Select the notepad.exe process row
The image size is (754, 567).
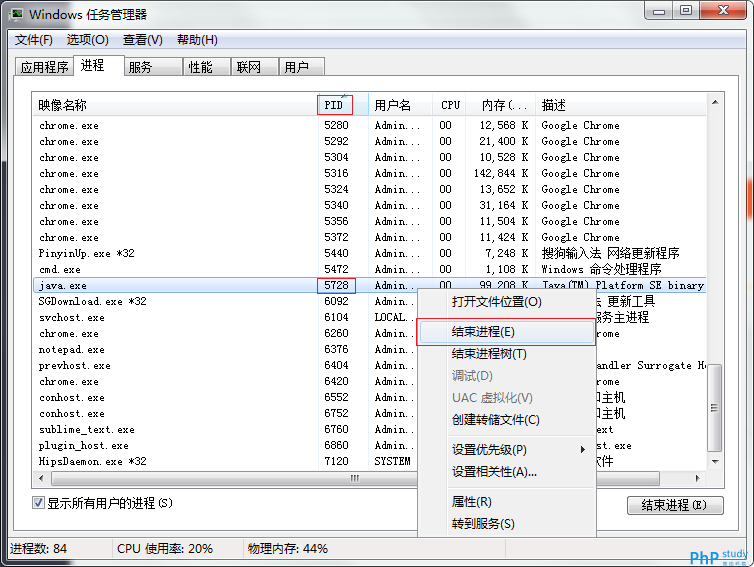pos(369,350)
